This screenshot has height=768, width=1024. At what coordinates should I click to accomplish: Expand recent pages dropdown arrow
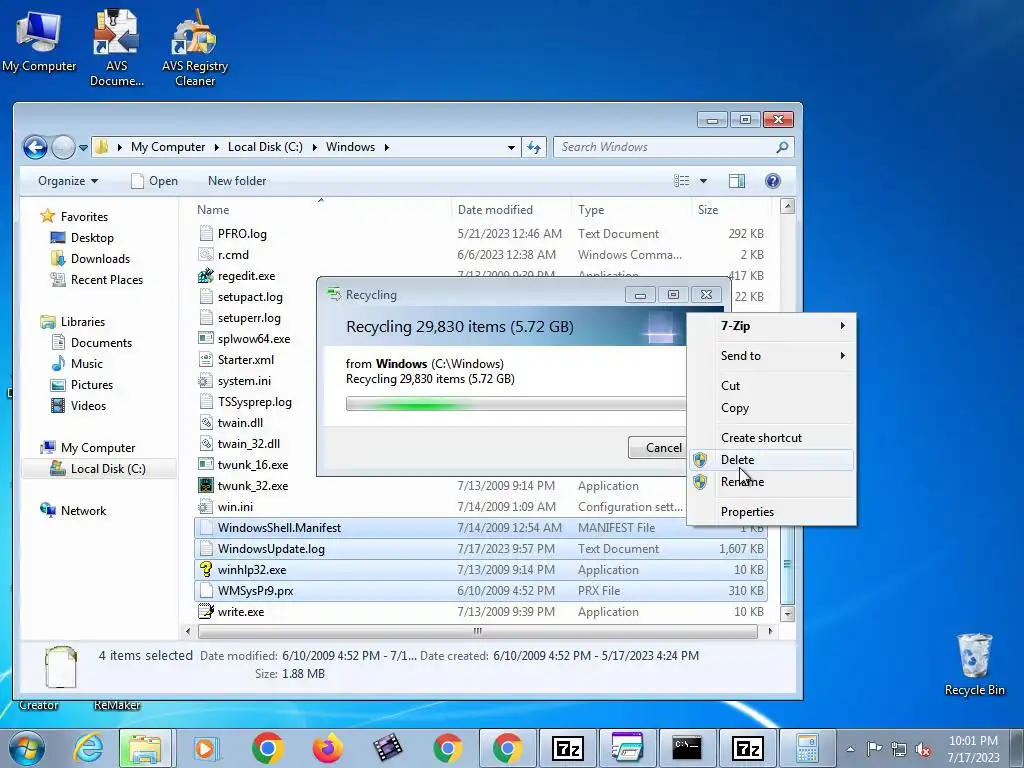83,148
